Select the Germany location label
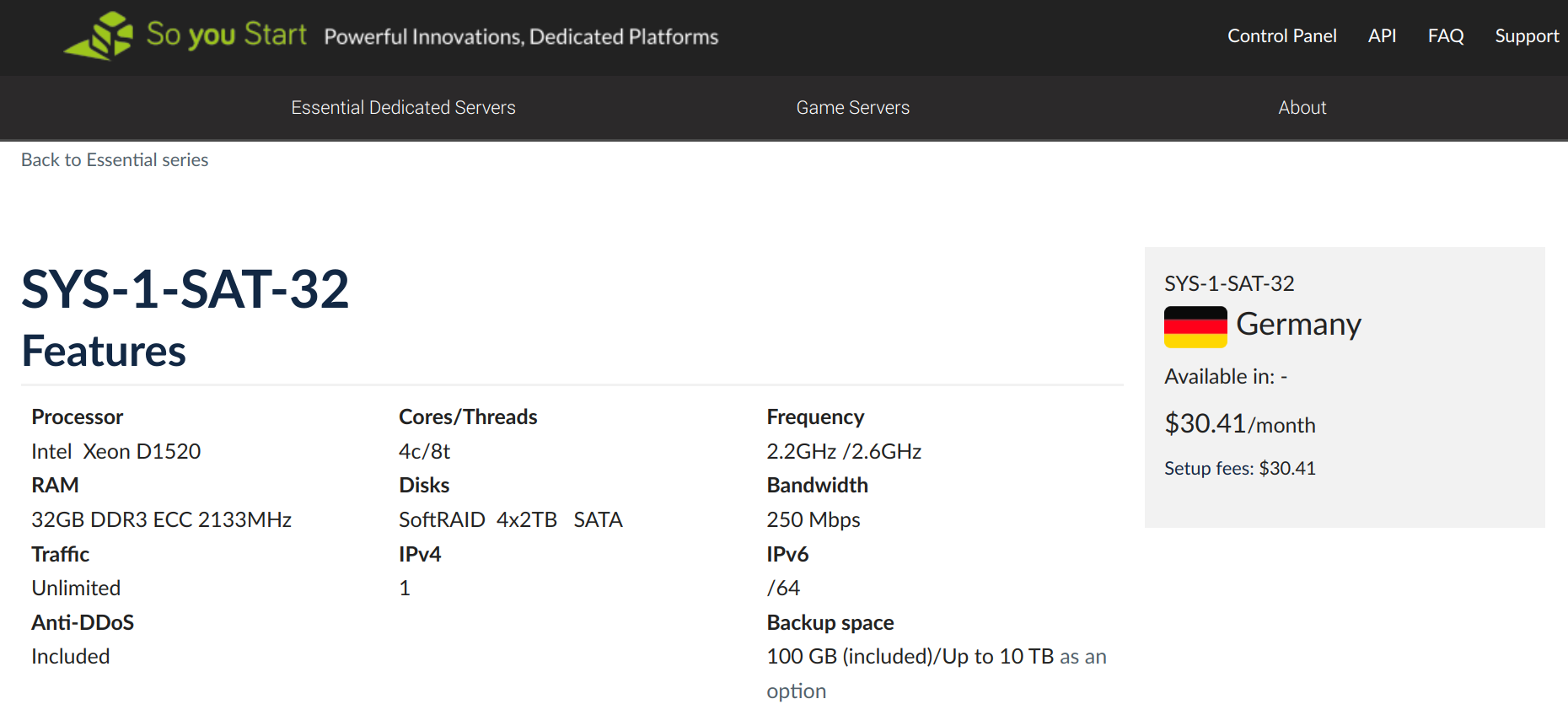This screenshot has width=1568, height=715. tap(1298, 325)
